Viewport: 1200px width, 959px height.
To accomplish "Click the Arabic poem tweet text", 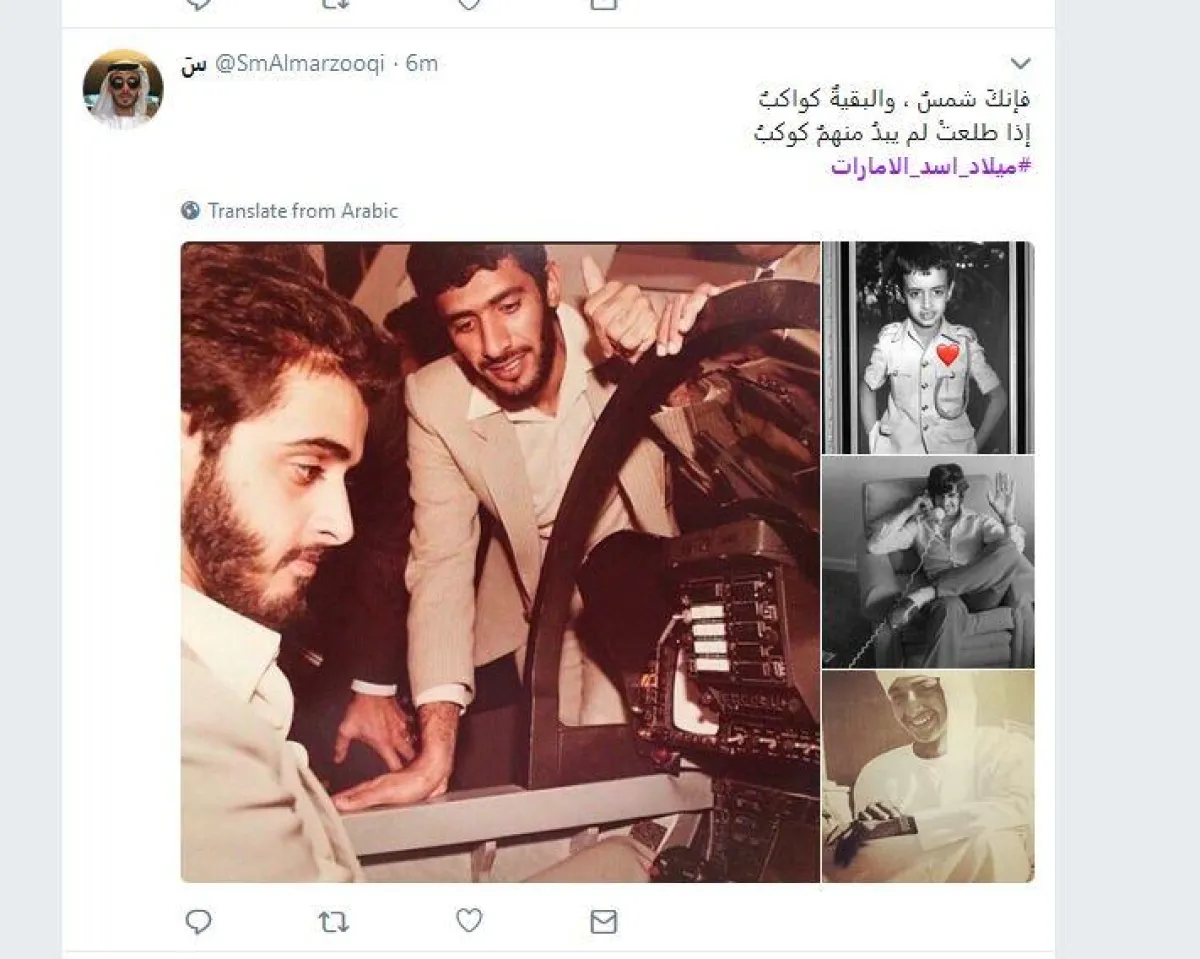I will pos(892,116).
